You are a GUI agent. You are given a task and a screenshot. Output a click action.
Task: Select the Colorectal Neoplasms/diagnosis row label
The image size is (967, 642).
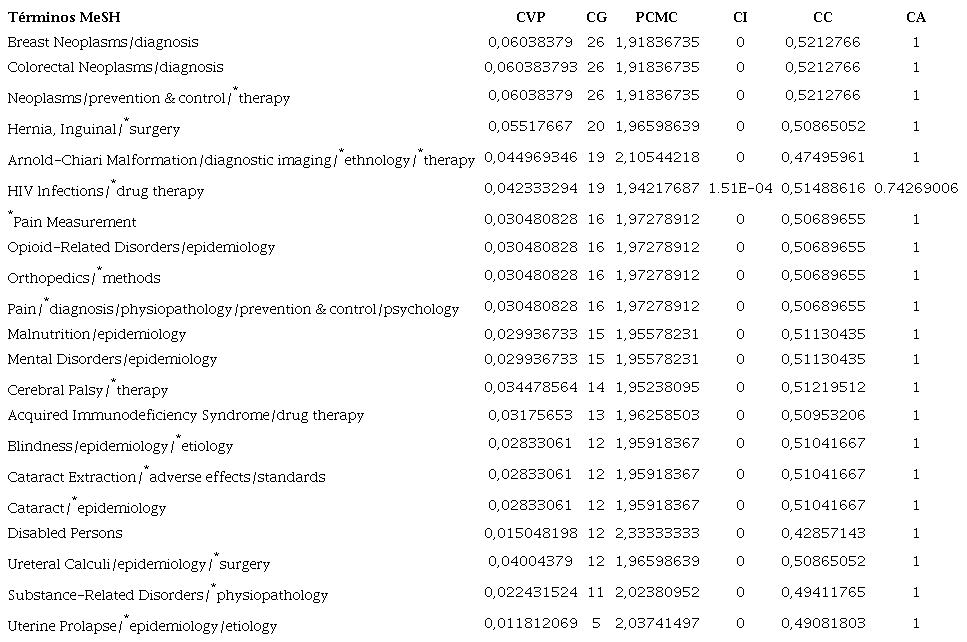point(115,67)
